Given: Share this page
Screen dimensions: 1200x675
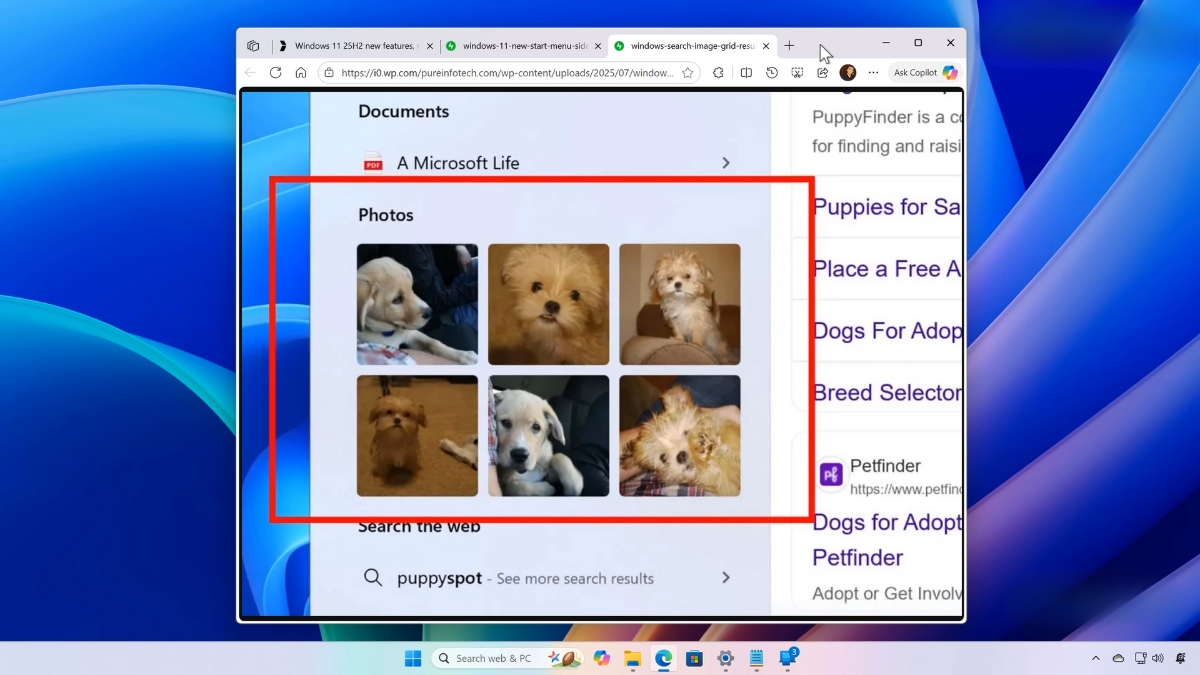Looking at the screenshot, I should pyautogui.click(x=822, y=73).
